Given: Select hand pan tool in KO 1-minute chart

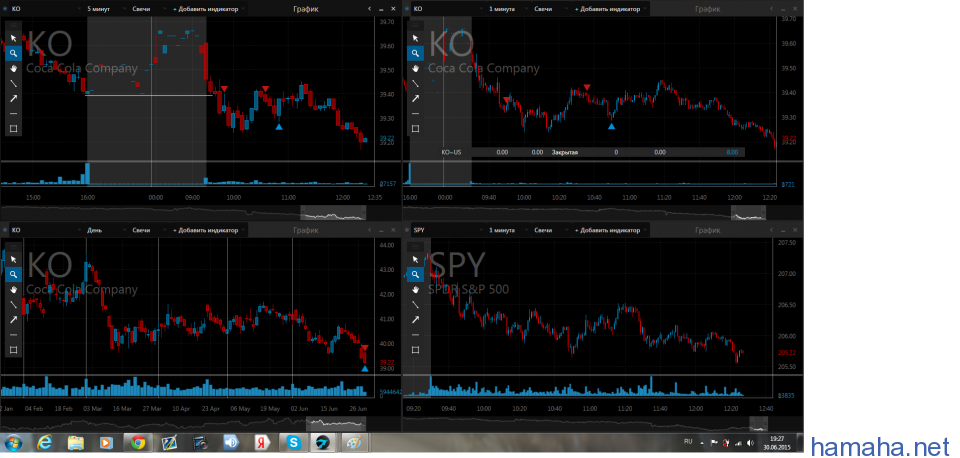Looking at the screenshot, I should point(416,68).
